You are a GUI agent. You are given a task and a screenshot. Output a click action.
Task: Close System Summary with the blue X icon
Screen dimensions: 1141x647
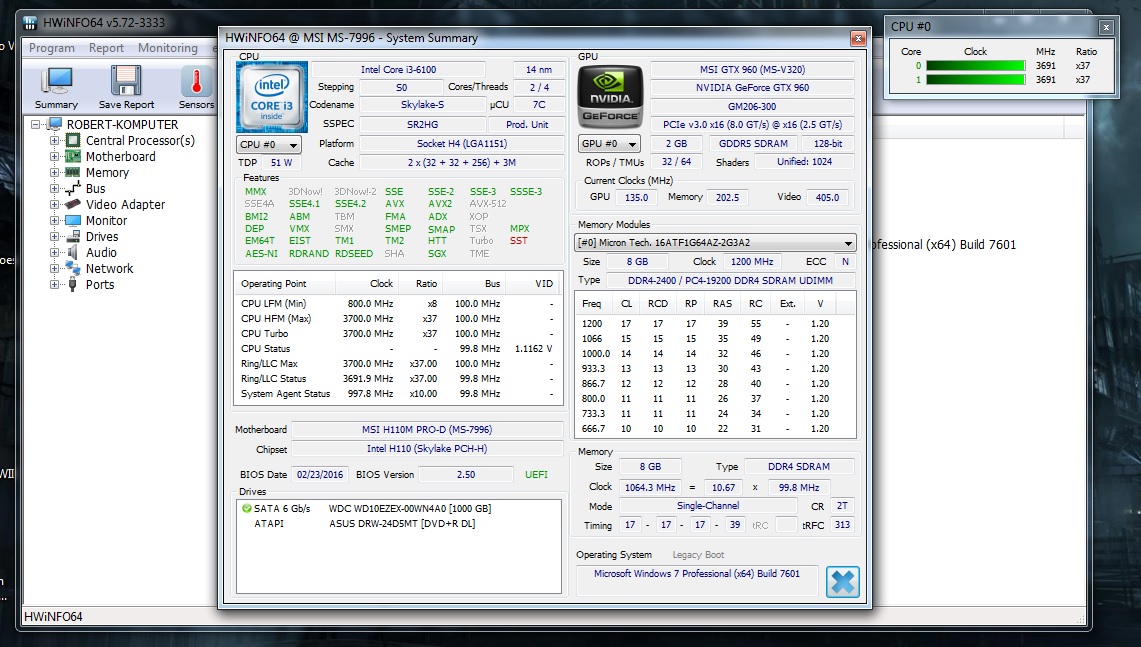pyautogui.click(x=843, y=581)
